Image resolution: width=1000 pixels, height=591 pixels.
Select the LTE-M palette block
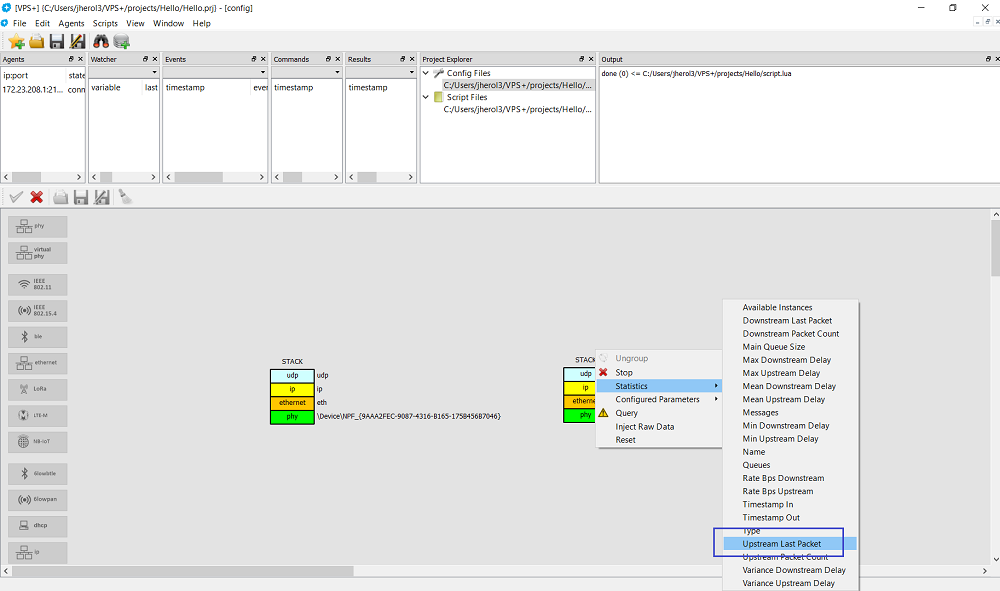(38, 414)
